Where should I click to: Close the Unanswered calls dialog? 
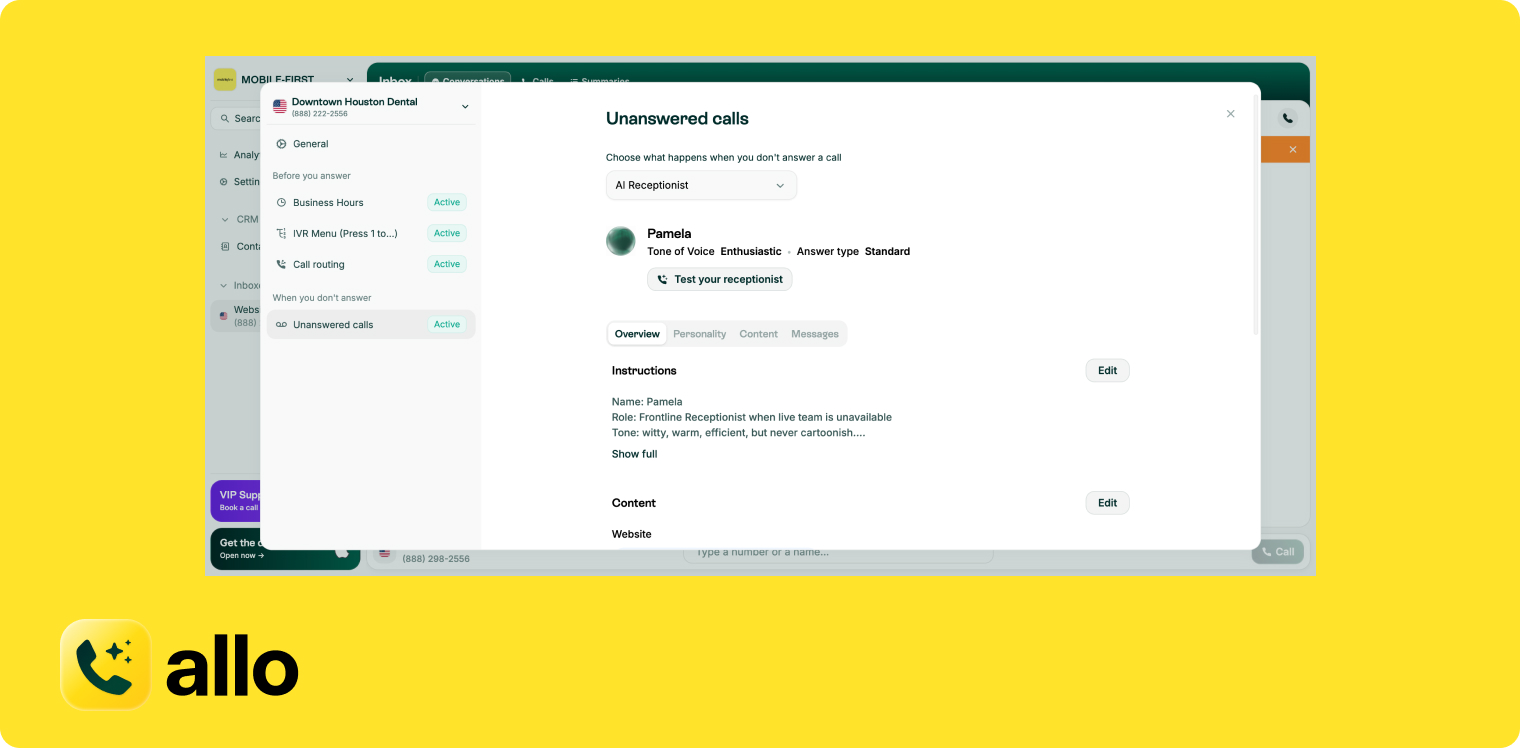coord(1230,114)
